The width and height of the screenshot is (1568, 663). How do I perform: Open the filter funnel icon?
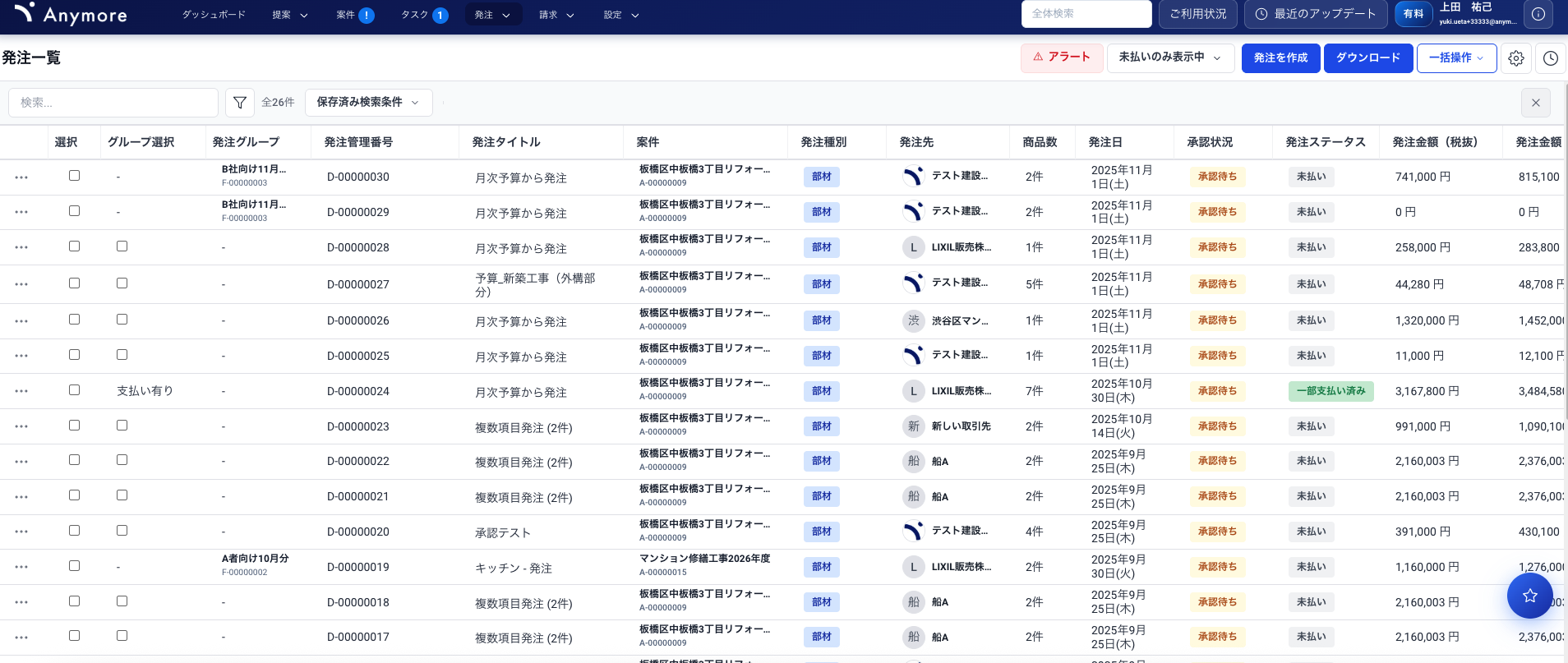pyautogui.click(x=240, y=103)
